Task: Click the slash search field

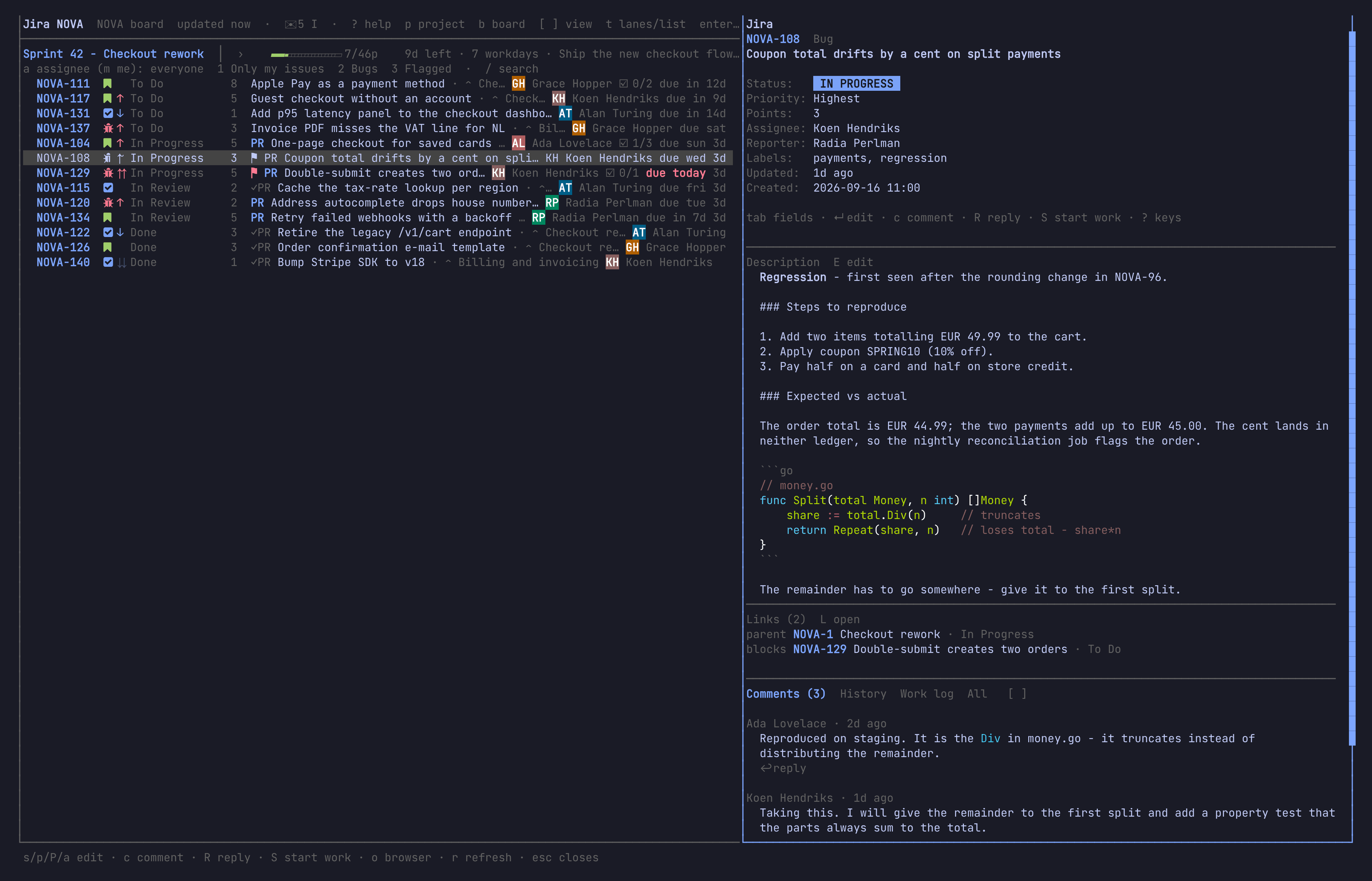Action: click(512, 69)
